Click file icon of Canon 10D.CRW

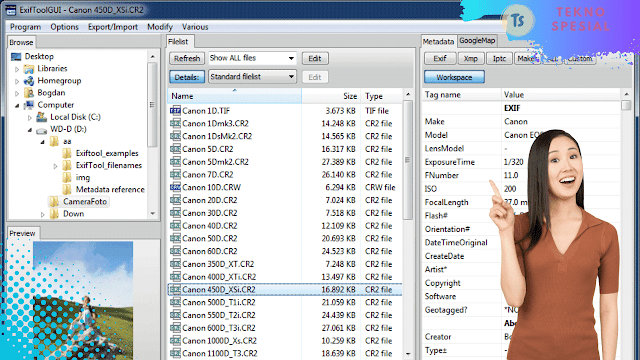tap(175, 187)
